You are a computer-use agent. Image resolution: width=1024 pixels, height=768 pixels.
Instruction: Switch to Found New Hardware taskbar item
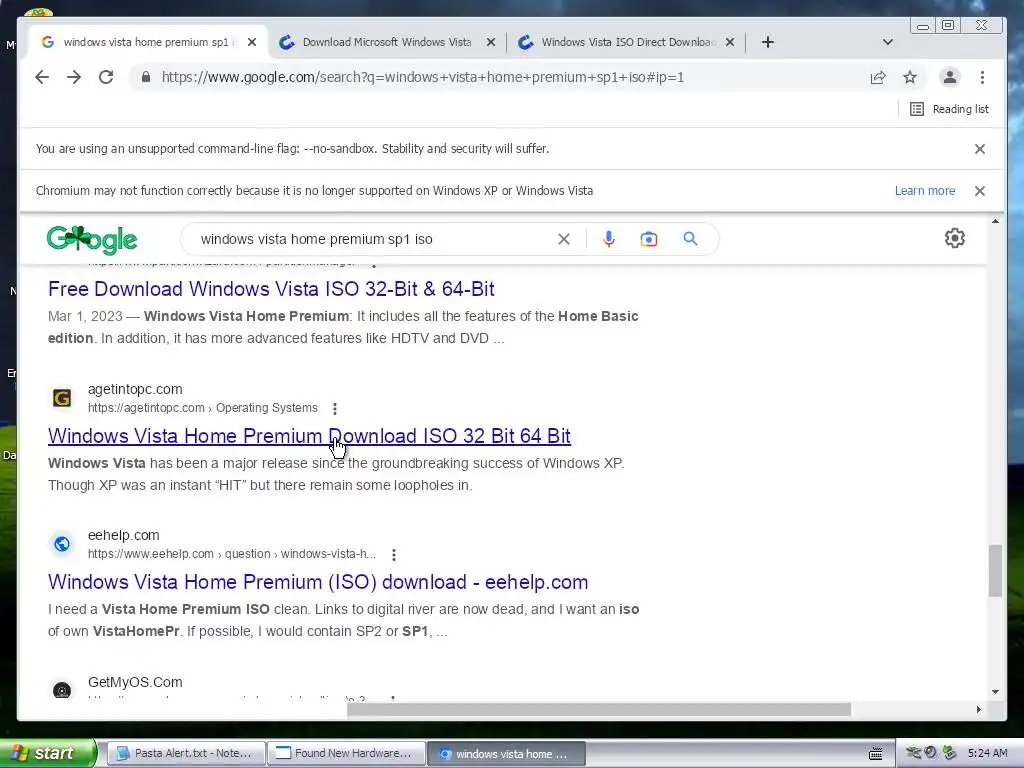[x=346, y=753]
